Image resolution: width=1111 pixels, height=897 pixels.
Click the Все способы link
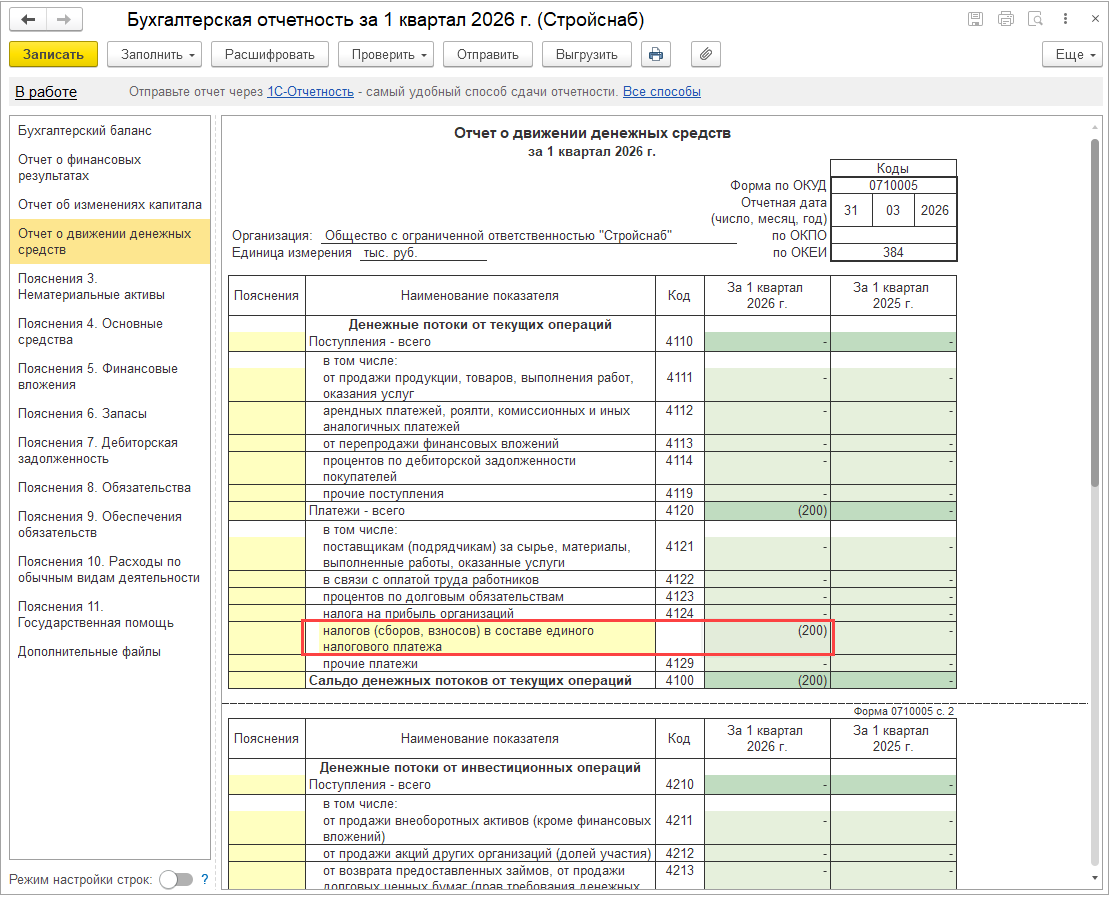click(661, 92)
